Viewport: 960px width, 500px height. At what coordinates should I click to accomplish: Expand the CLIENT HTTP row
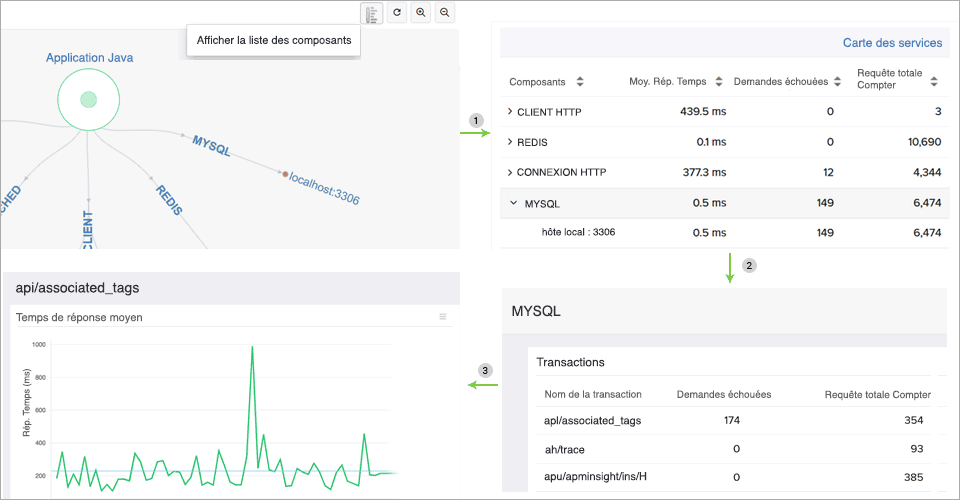coord(510,111)
